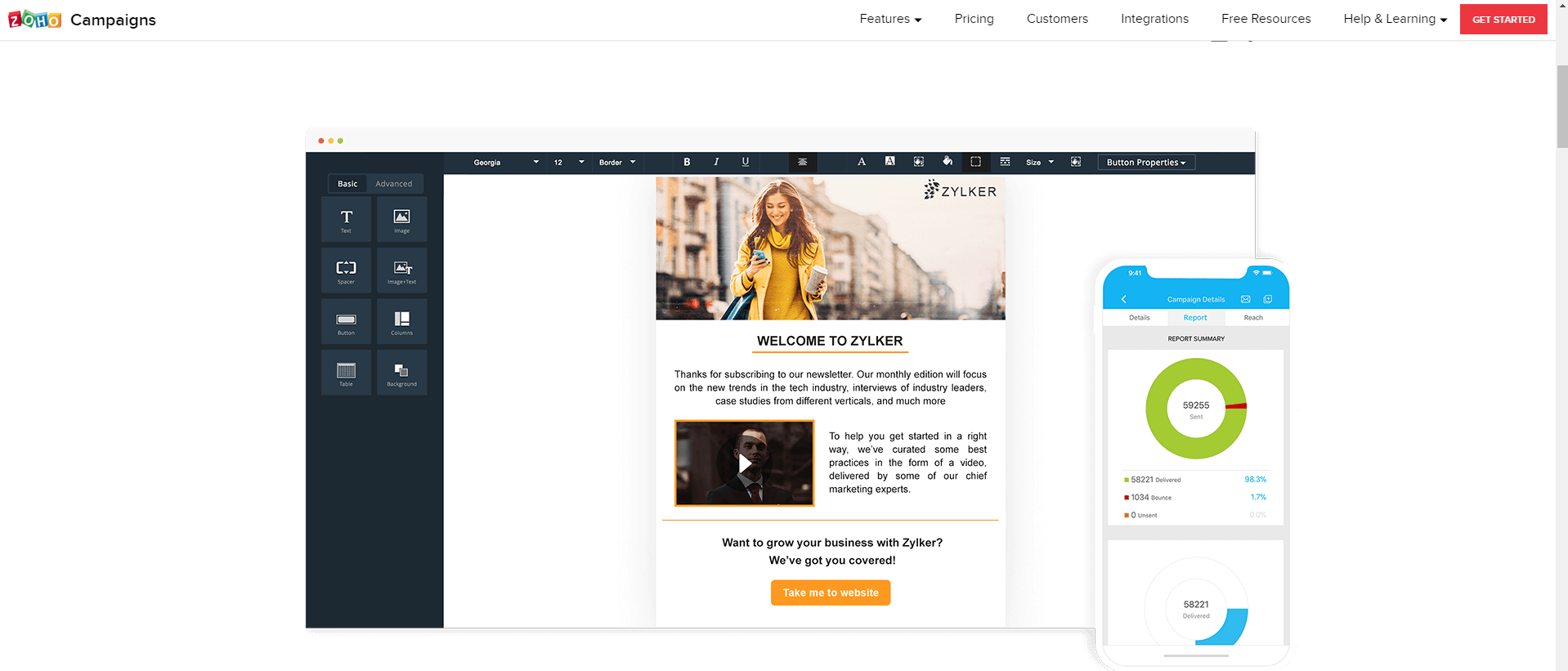Viewport: 1568px width, 671px height.
Task: Switch to the Basic tab
Action: (347, 184)
